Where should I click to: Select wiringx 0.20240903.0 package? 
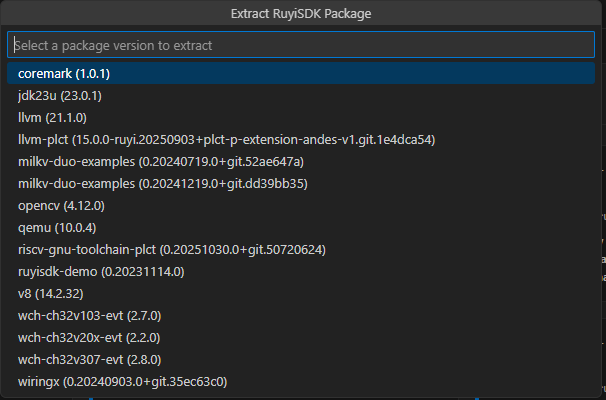(301, 382)
